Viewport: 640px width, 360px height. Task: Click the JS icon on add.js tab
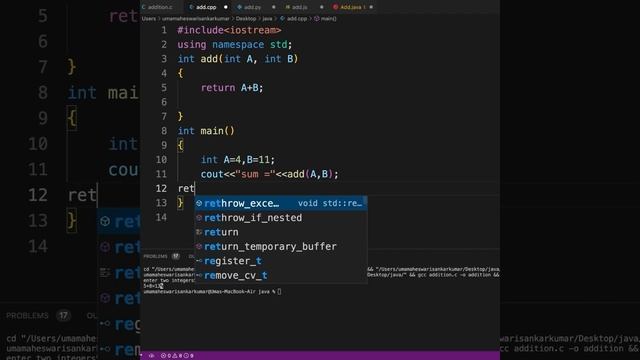coord(288,7)
